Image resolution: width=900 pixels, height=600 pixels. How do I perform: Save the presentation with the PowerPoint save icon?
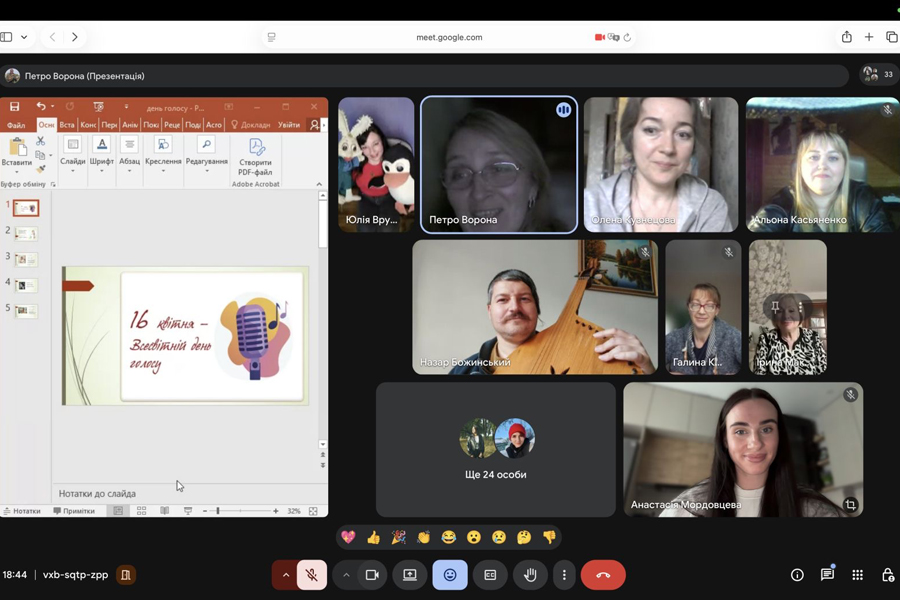click(x=14, y=106)
